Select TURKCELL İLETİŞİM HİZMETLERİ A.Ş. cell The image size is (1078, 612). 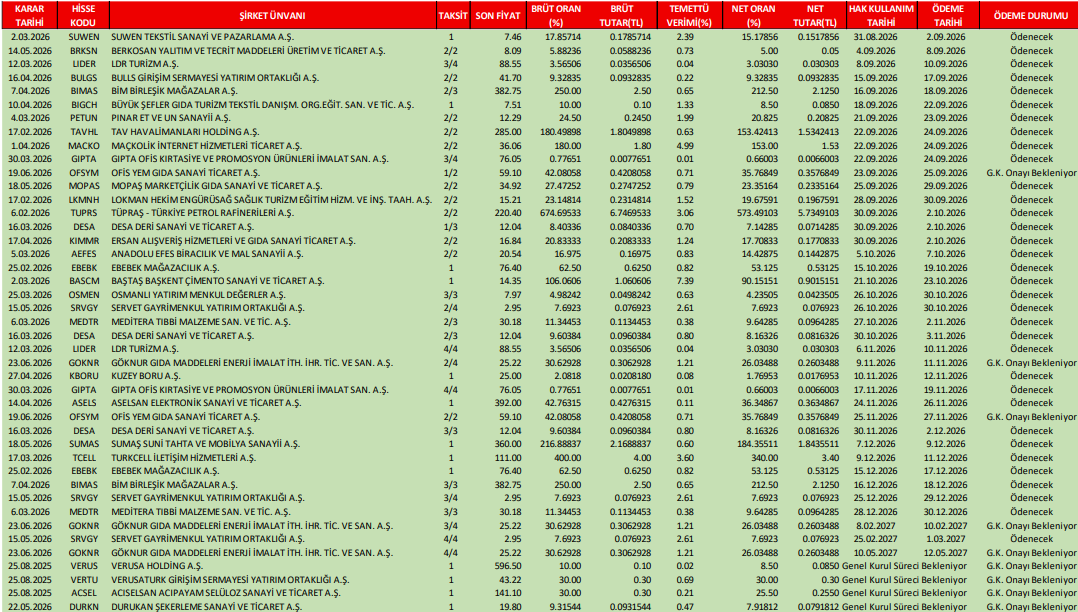184,457
